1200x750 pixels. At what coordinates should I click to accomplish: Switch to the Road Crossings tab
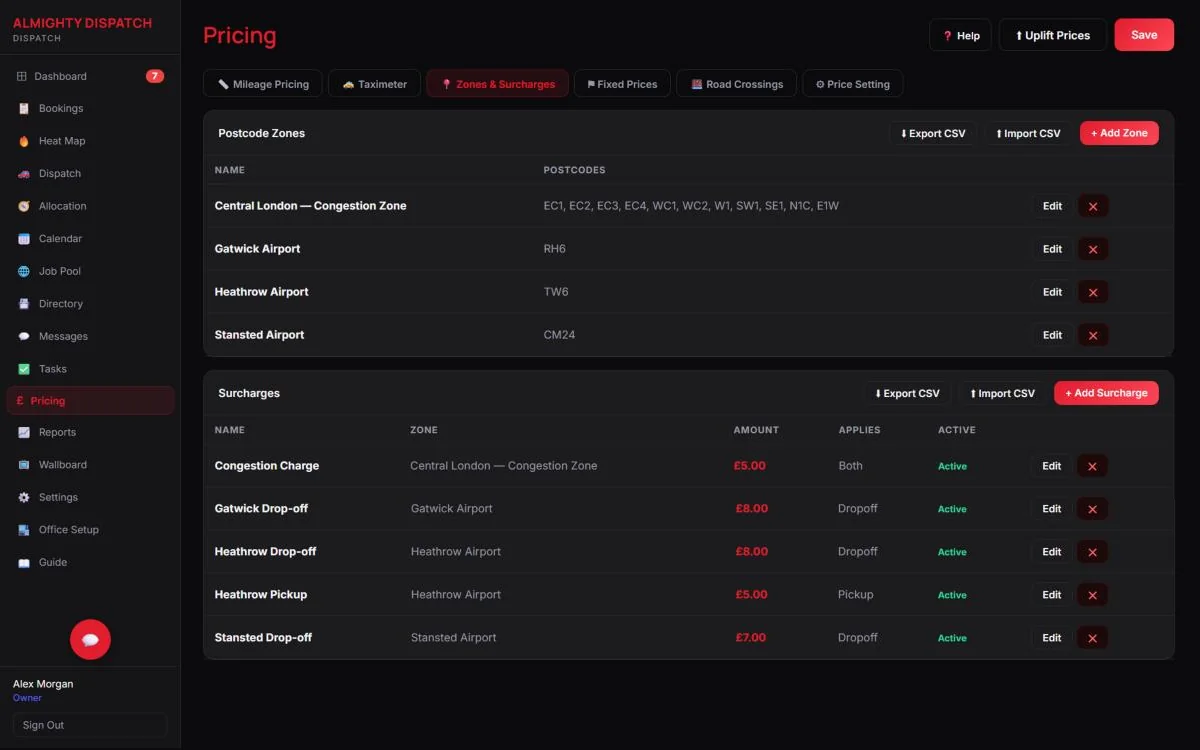pyautogui.click(x=737, y=84)
